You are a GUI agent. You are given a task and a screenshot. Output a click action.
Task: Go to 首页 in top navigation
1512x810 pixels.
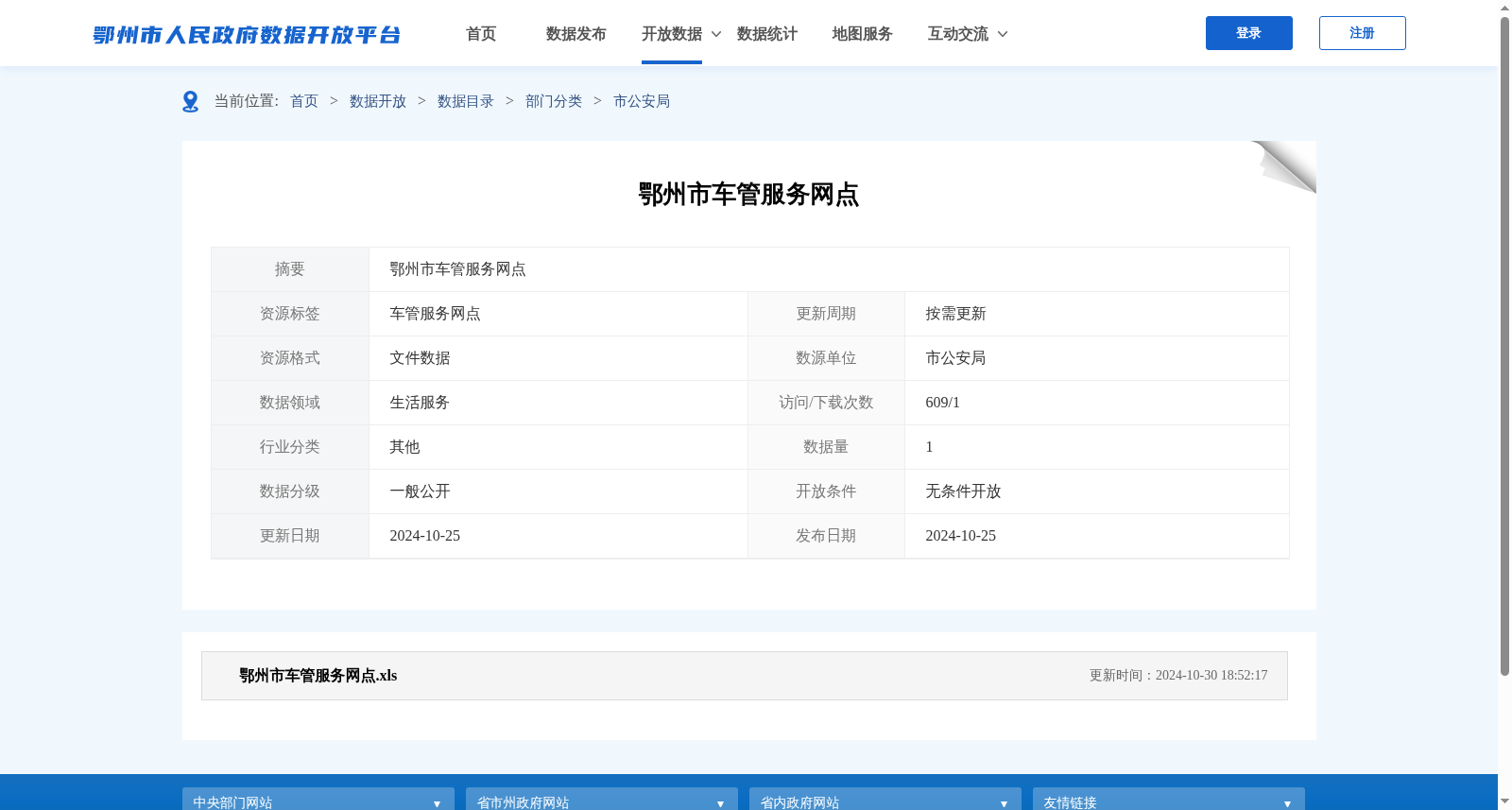pyautogui.click(x=481, y=34)
